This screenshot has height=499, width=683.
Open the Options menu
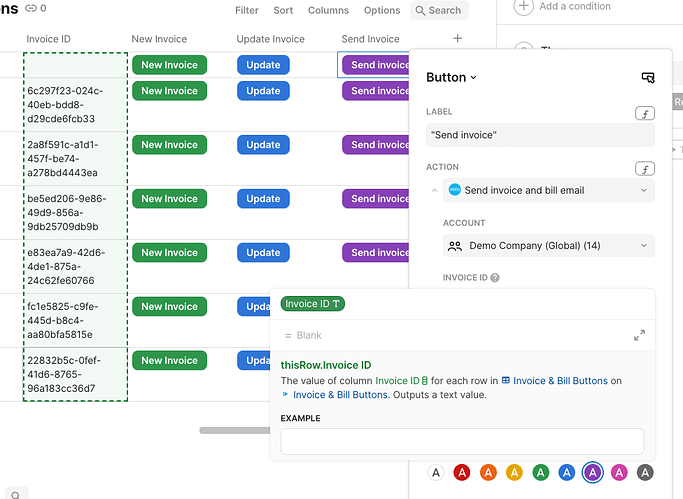[382, 10]
